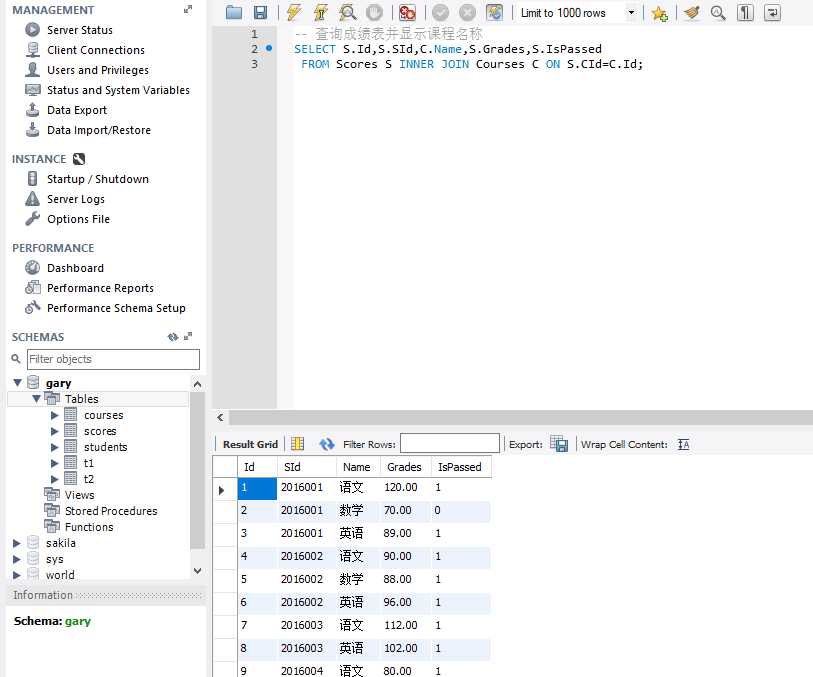Image resolution: width=813 pixels, height=677 pixels.
Task: Collapse the gary schema
Action: (x=17, y=383)
